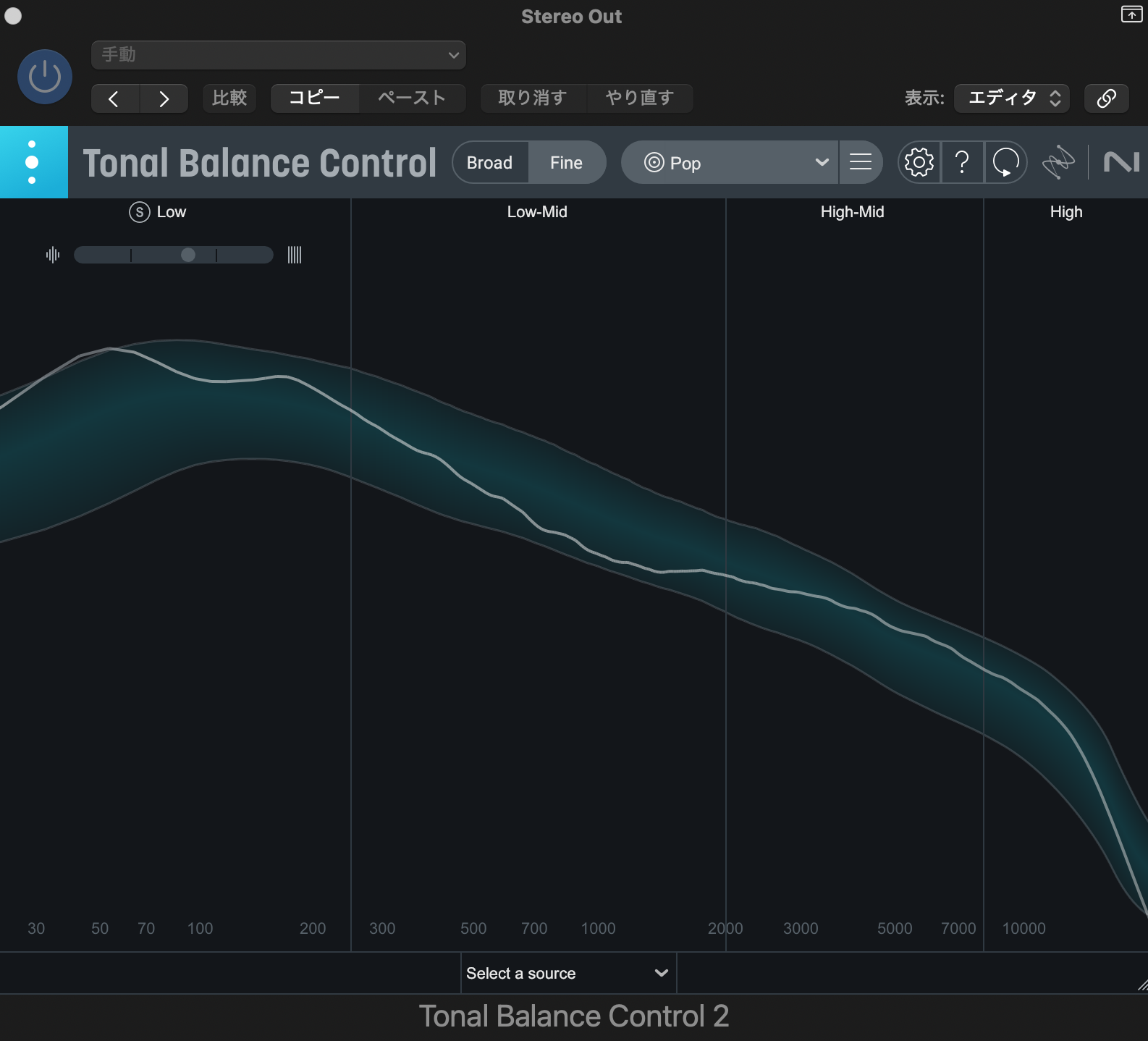The width and height of the screenshot is (1148, 1041).
Task: Click the 比較 compare button
Action: pyautogui.click(x=229, y=98)
